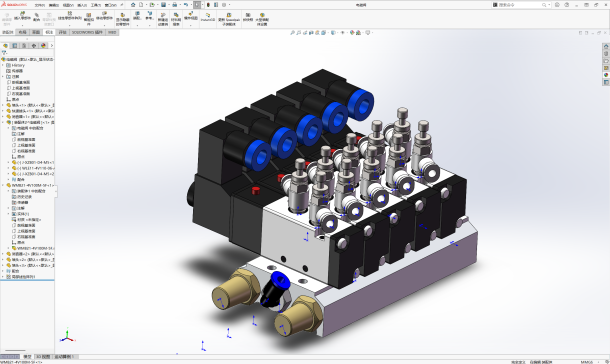Open dropdown under Move Component
This screenshot has height=364, width=610.
point(104,25)
